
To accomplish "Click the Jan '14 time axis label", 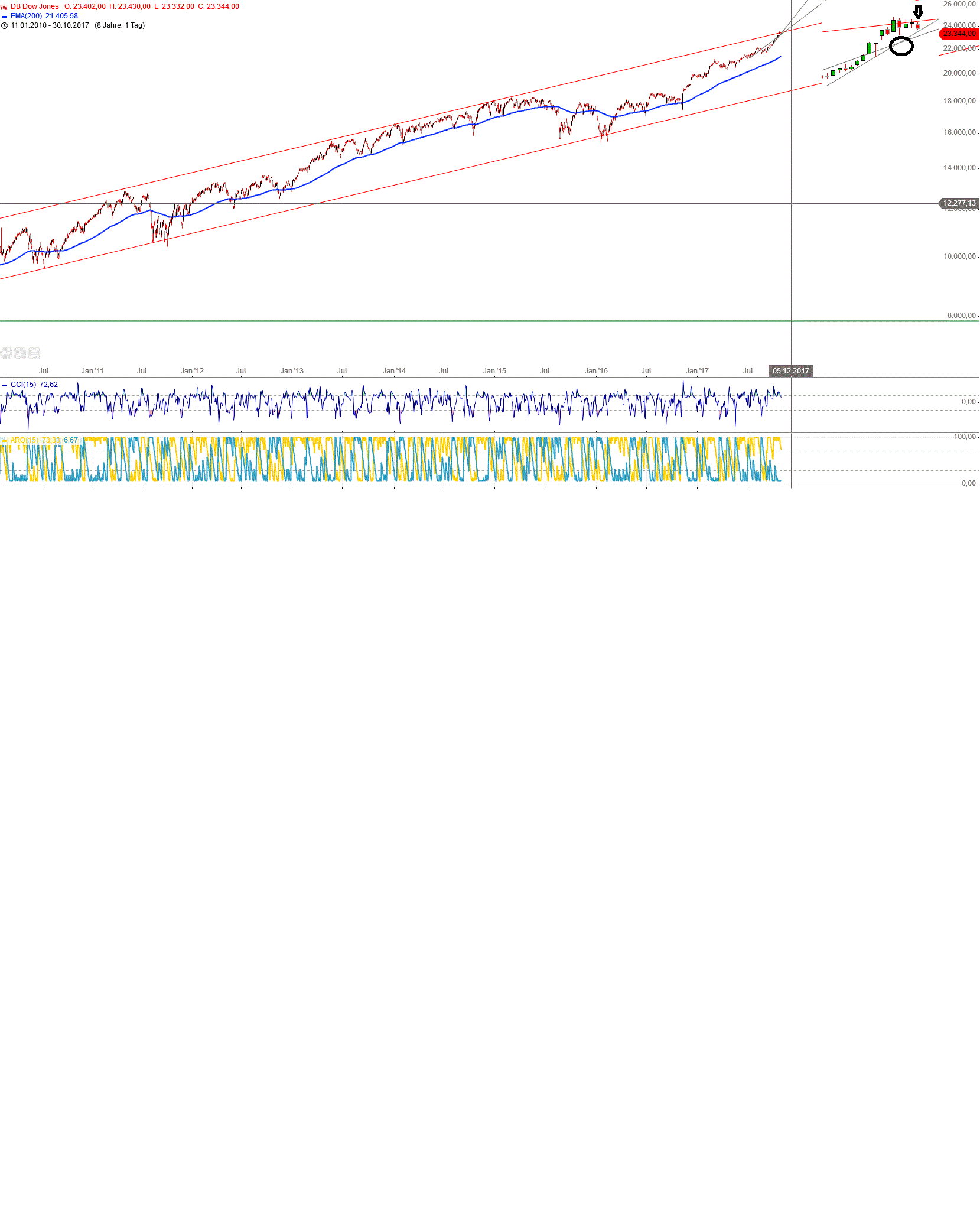I will click(x=394, y=371).
